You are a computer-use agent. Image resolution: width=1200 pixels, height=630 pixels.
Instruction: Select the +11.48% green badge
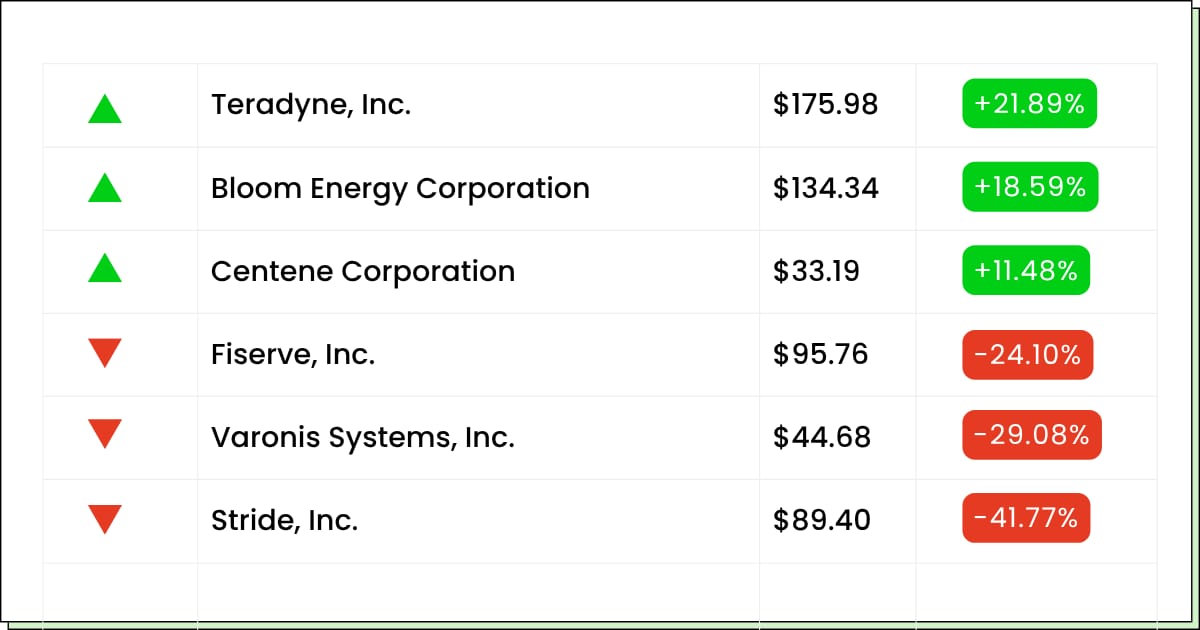(1026, 270)
